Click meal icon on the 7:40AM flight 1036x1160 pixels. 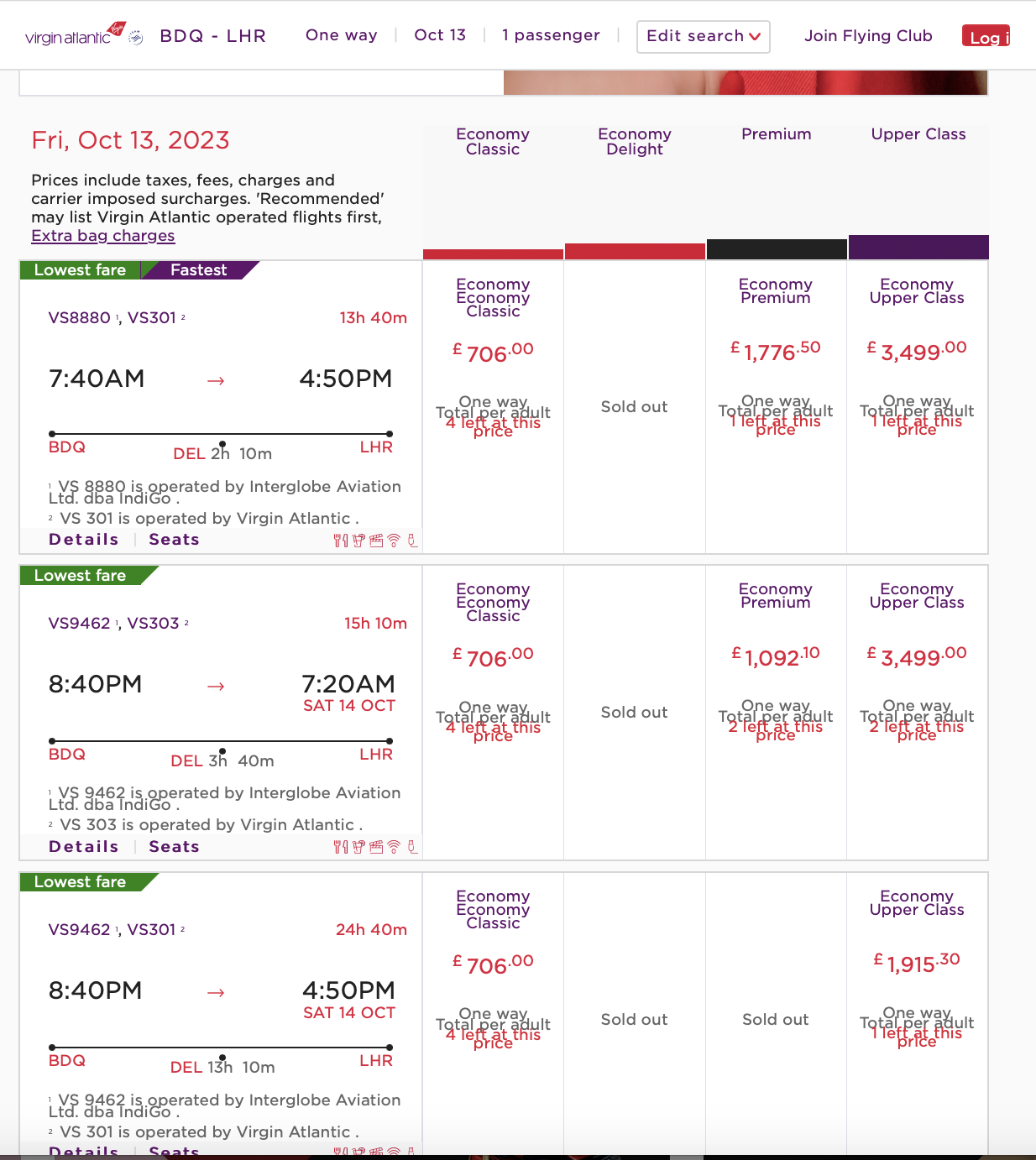point(340,541)
